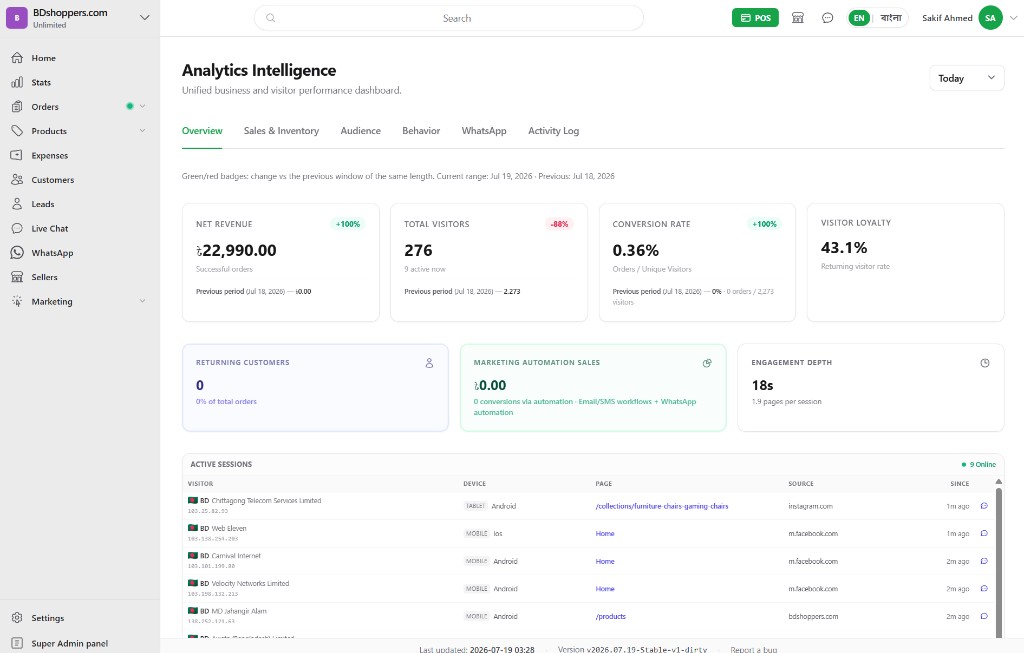Open the /products page link
The width and height of the screenshot is (1024, 653).
611,616
